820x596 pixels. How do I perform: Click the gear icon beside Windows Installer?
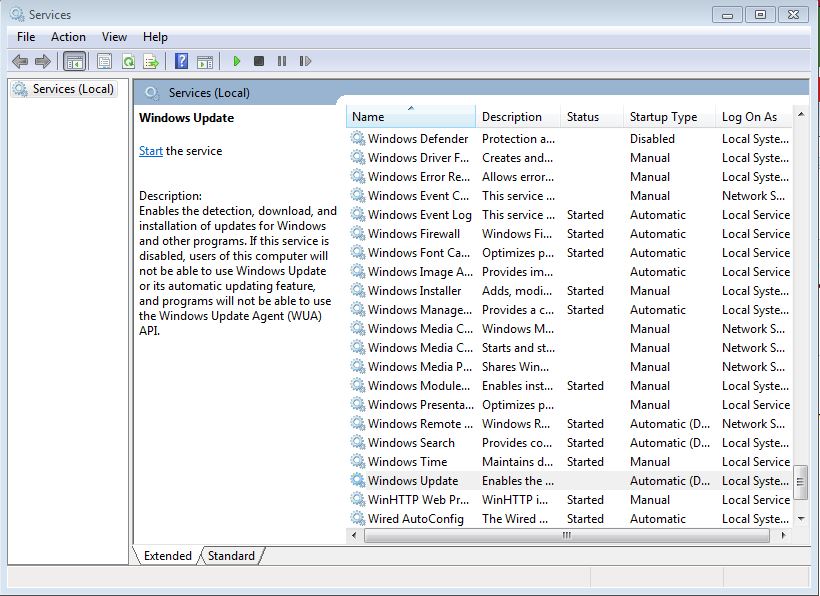click(x=358, y=290)
